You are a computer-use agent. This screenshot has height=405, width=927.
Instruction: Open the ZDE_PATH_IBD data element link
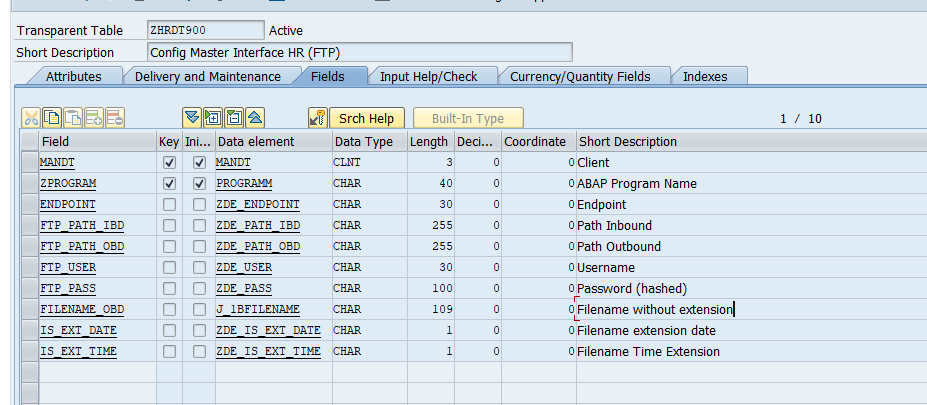tap(258, 225)
